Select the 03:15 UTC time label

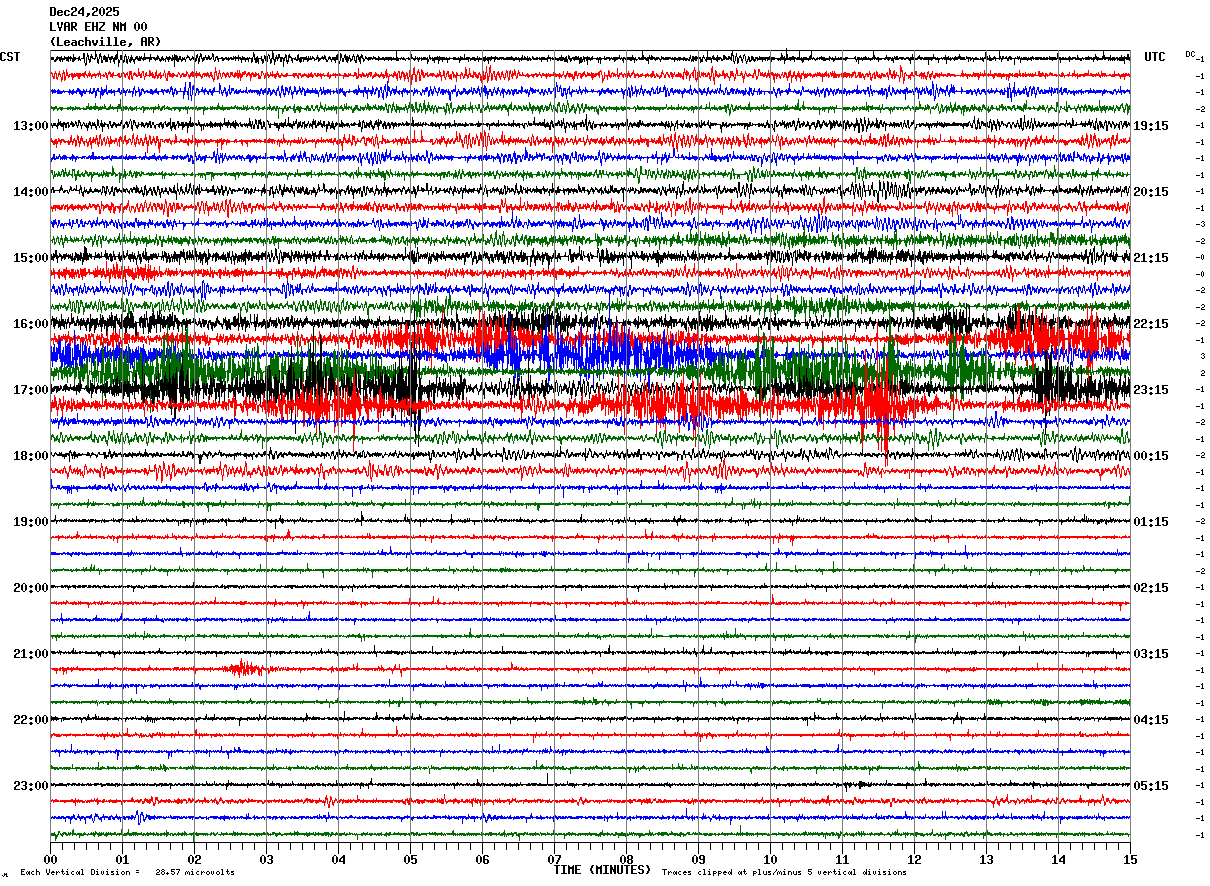click(x=1151, y=654)
